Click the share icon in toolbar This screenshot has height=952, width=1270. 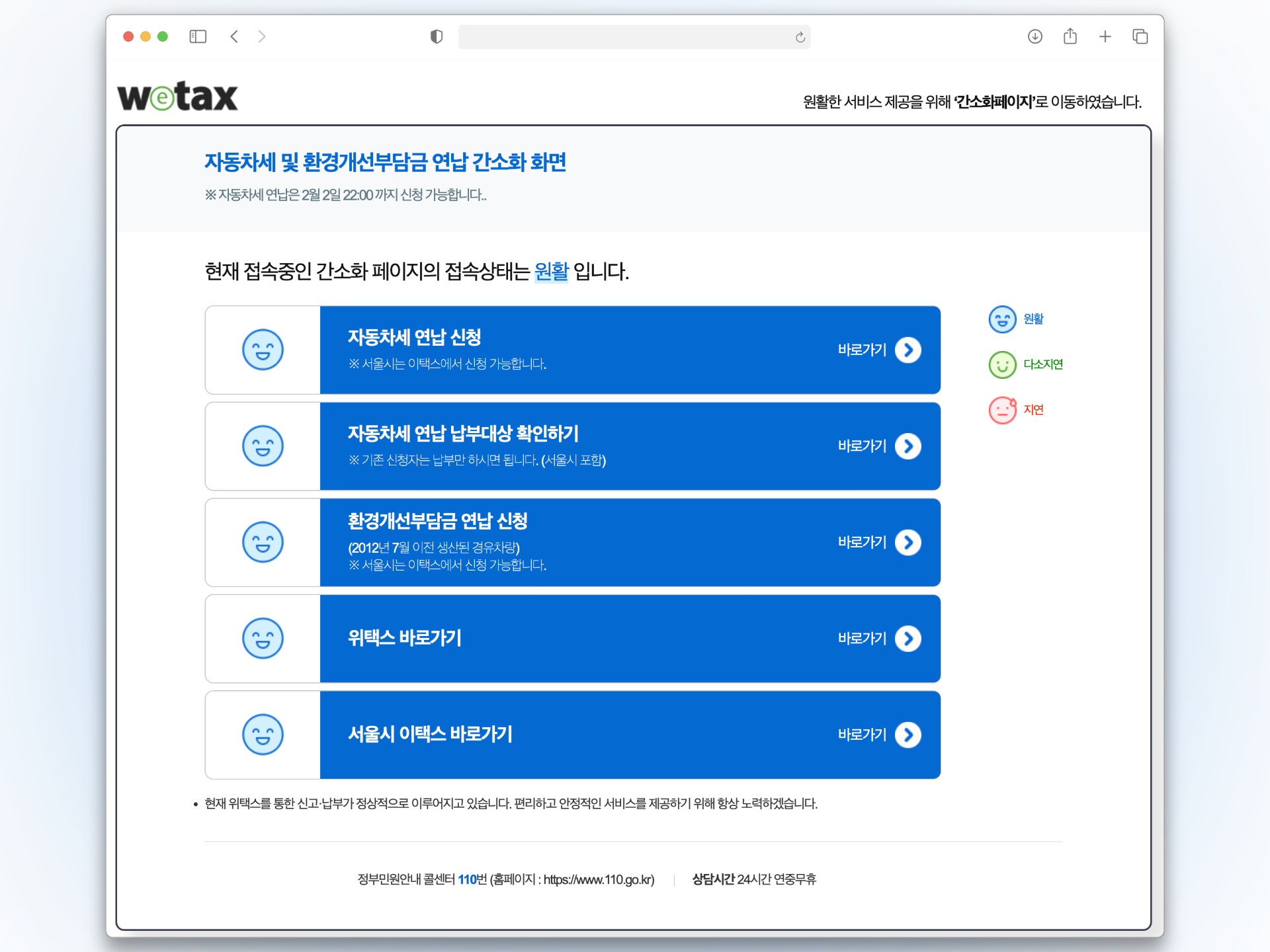[x=1070, y=36]
